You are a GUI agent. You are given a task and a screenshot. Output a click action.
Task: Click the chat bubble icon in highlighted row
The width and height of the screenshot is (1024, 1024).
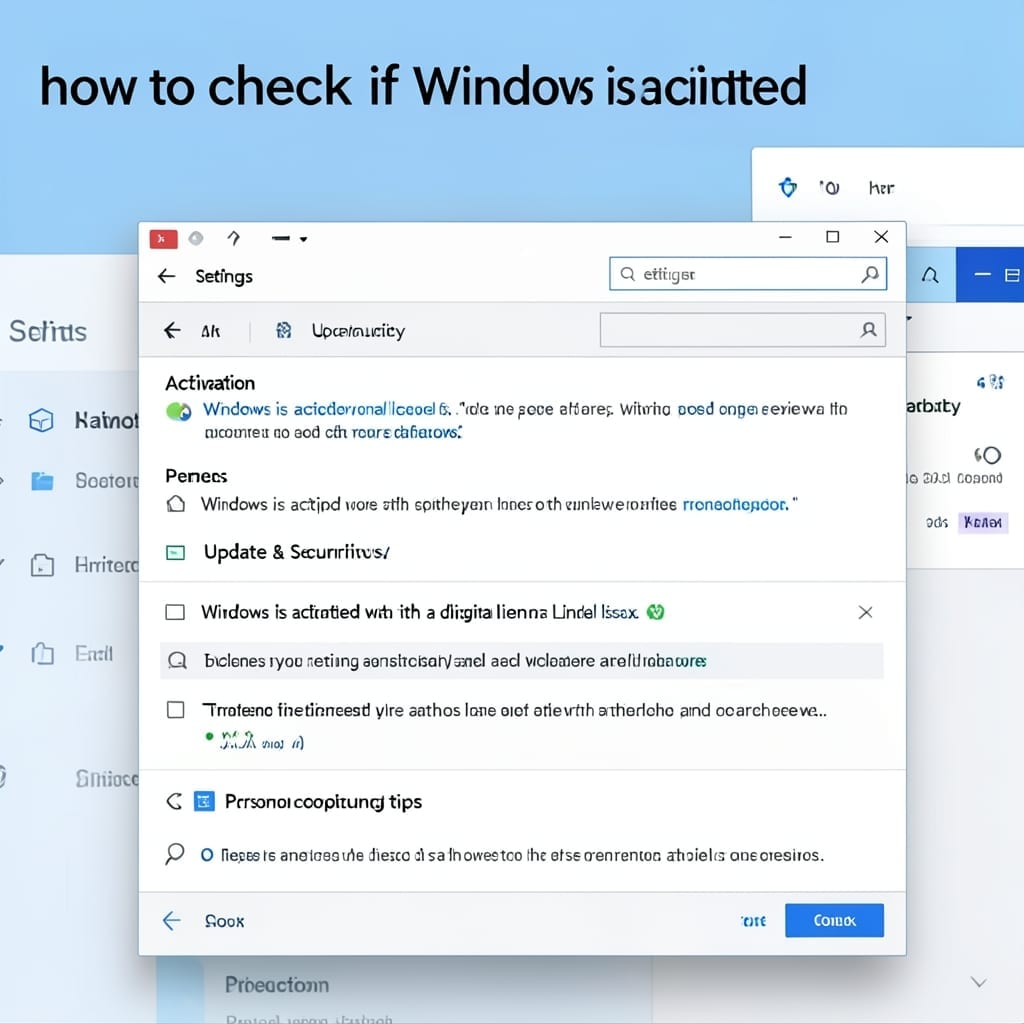coord(177,661)
